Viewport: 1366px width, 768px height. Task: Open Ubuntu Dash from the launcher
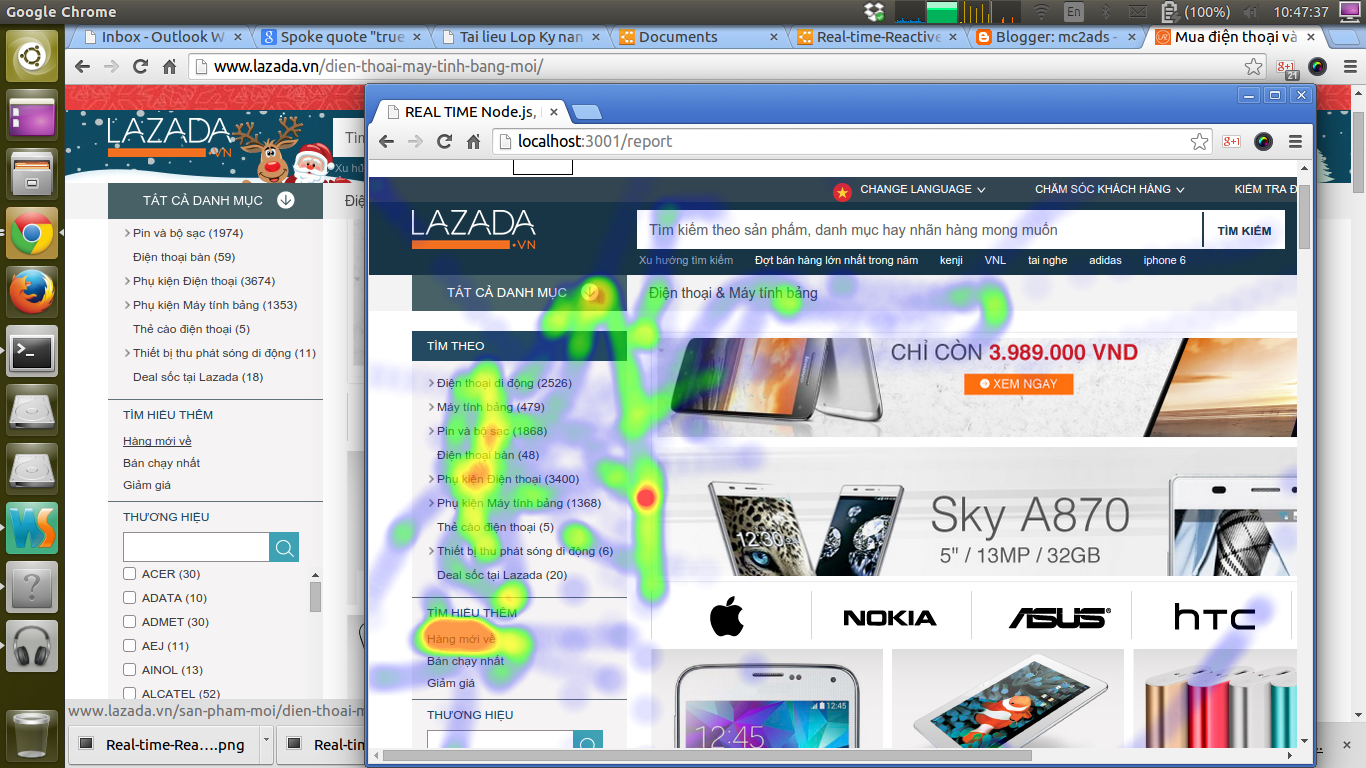click(32, 56)
